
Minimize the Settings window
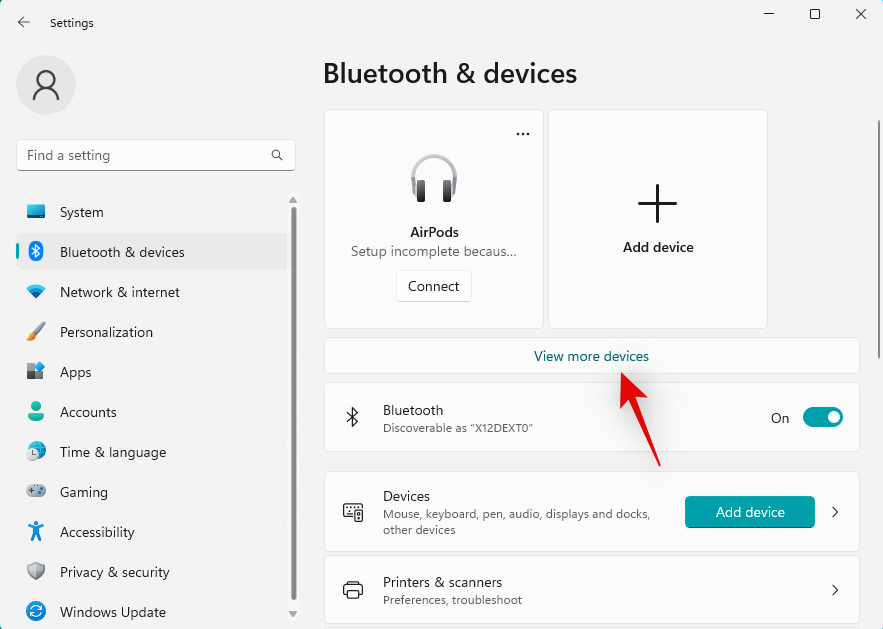coord(769,14)
